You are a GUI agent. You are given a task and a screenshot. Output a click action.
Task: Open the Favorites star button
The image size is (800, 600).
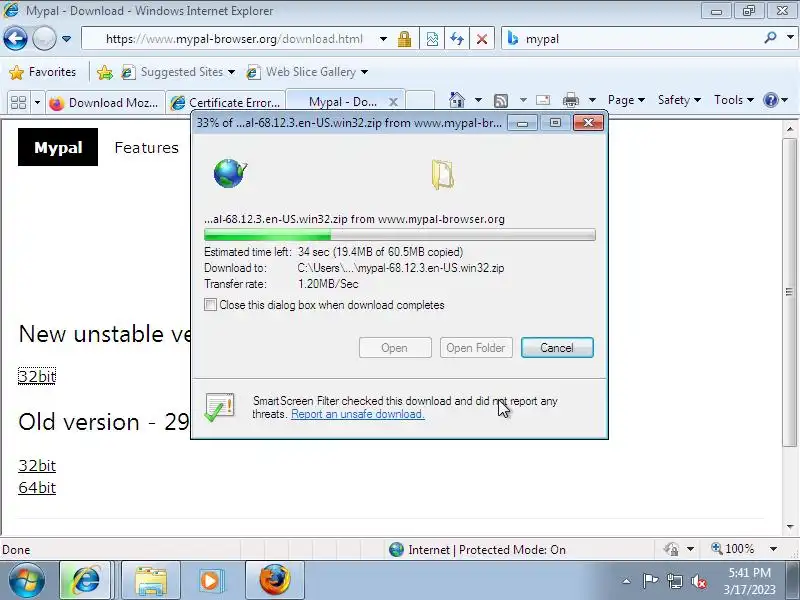coord(43,72)
